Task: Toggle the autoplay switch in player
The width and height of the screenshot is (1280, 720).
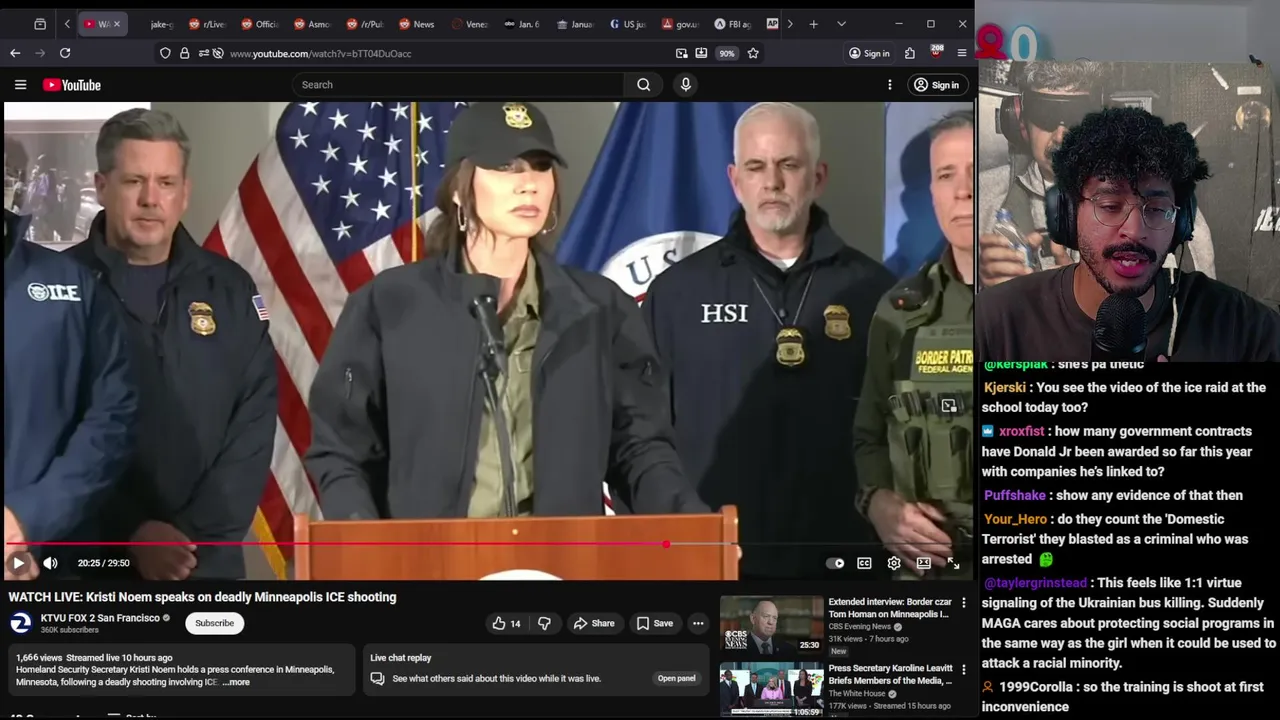Action: point(834,563)
